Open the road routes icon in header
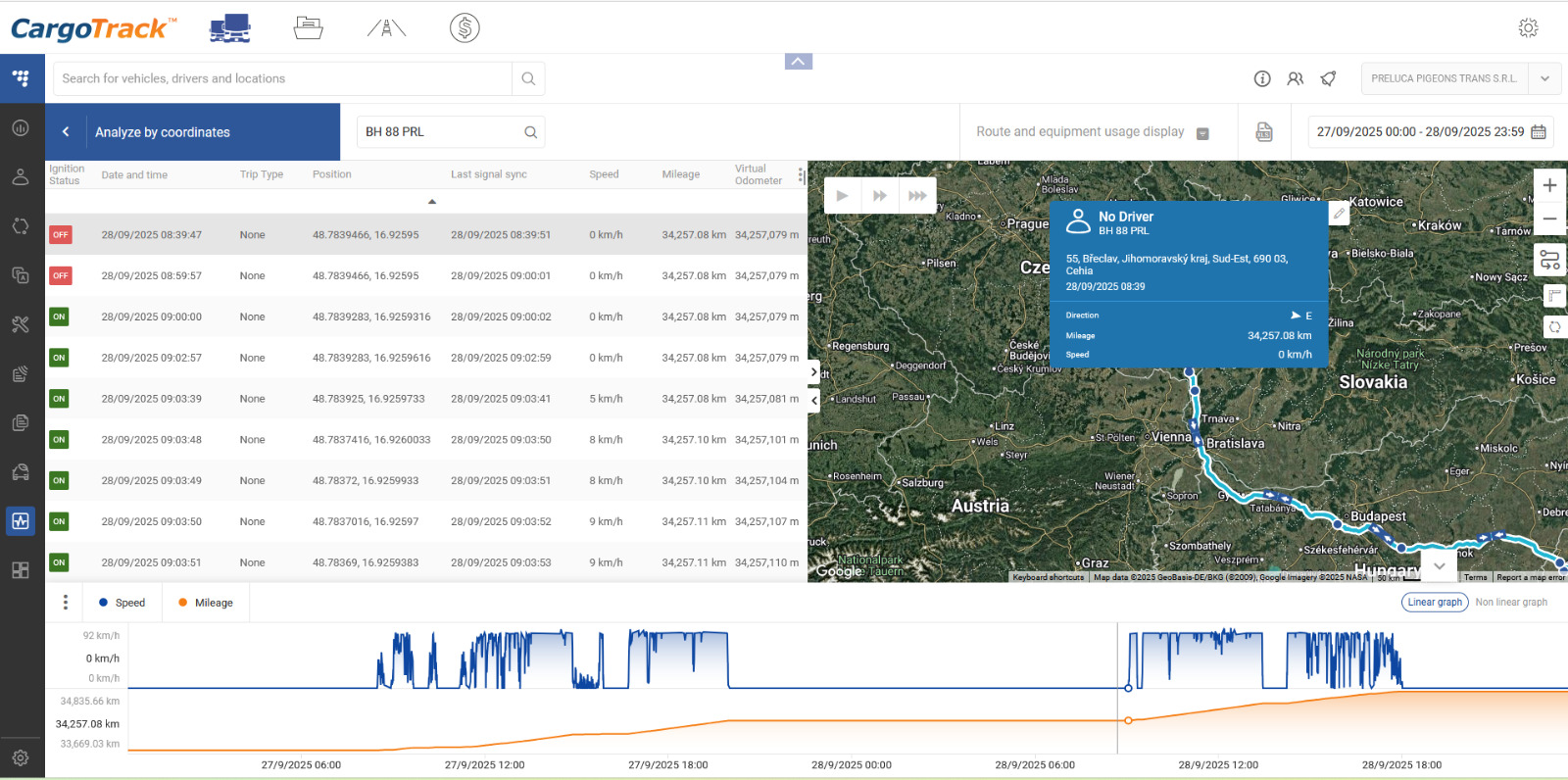Image resolution: width=1568 pixels, height=780 pixels. [386, 28]
